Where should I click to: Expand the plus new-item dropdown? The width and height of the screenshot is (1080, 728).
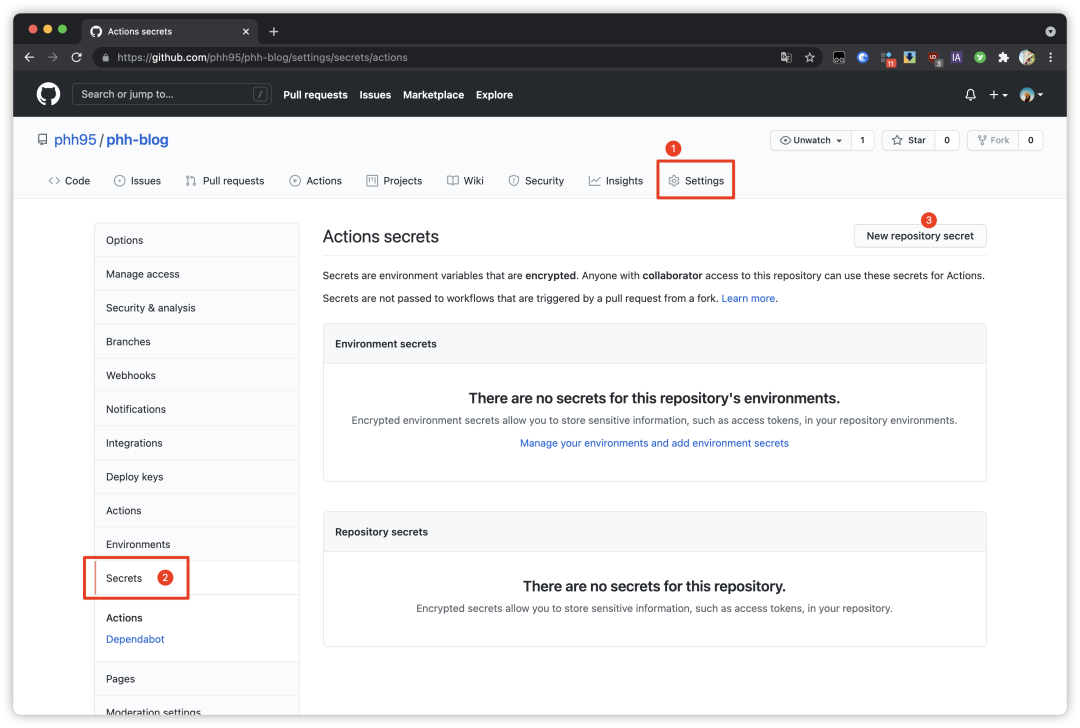coord(999,94)
